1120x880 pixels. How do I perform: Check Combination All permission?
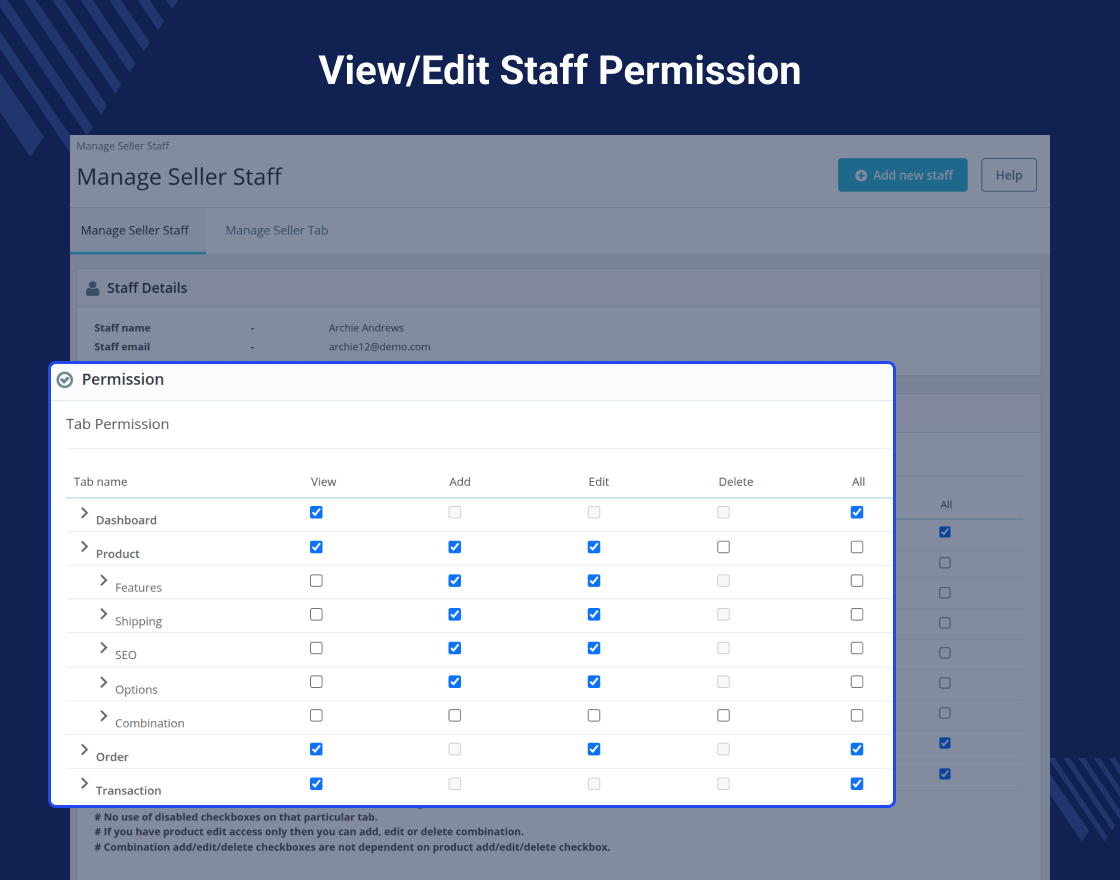(x=857, y=715)
